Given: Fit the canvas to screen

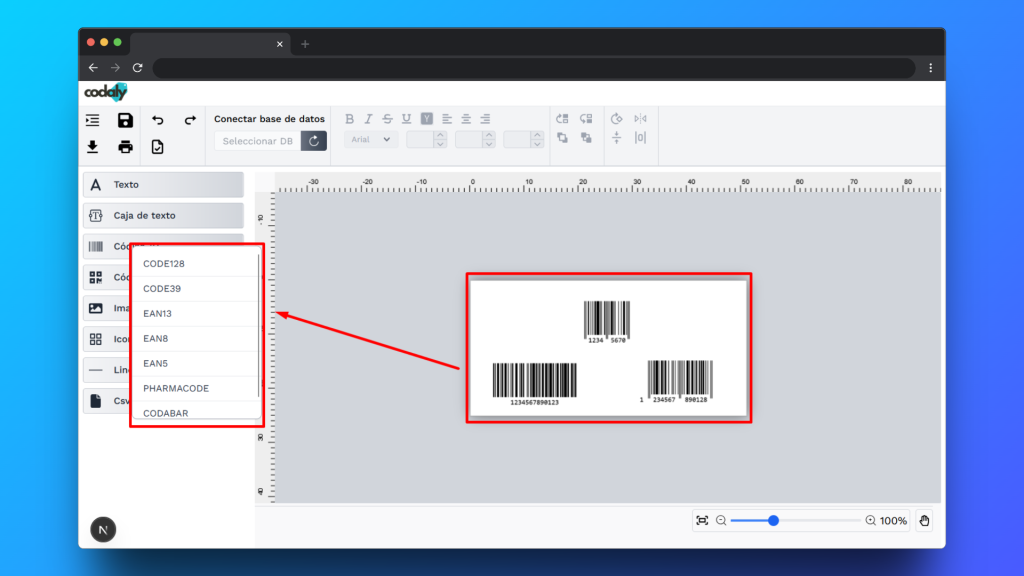Looking at the screenshot, I should click(x=702, y=520).
